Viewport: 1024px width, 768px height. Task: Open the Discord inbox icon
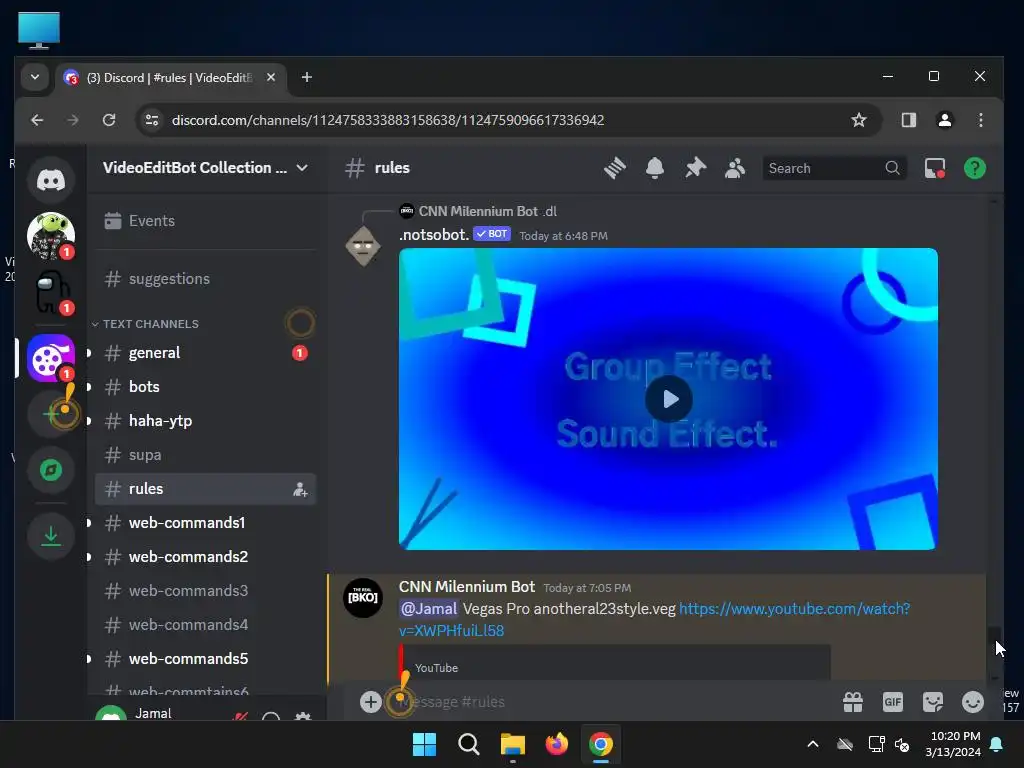click(x=935, y=168)
